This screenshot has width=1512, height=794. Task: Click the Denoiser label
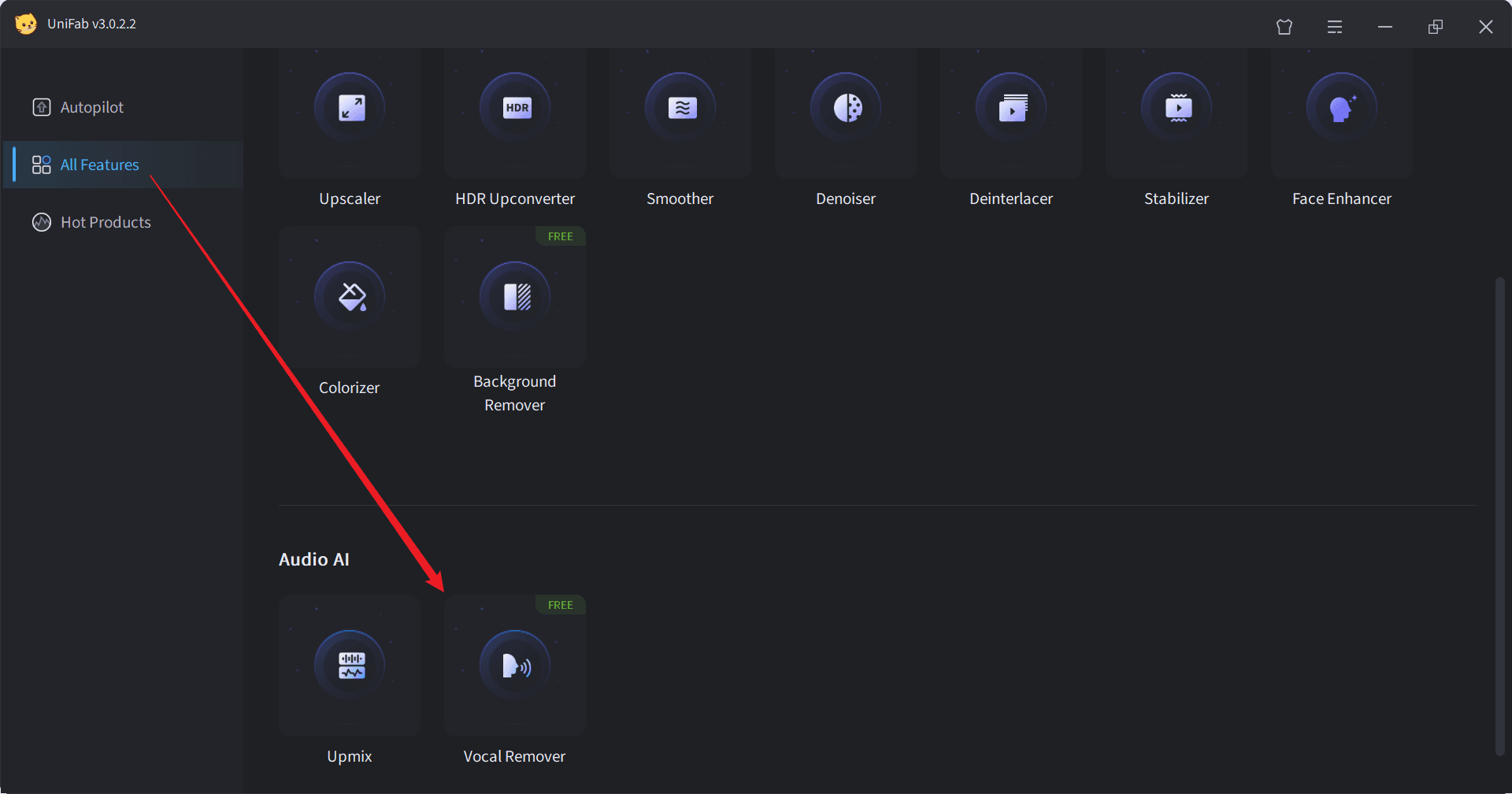pos(846,198)
